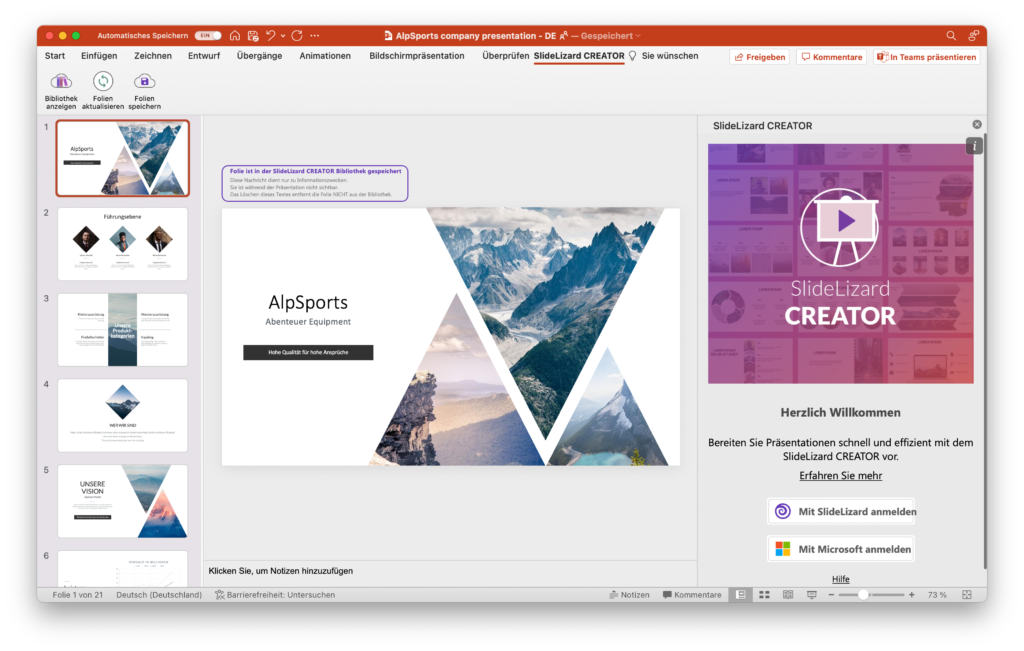Click the share people icon at the title bar's far right

pos(973,36)
